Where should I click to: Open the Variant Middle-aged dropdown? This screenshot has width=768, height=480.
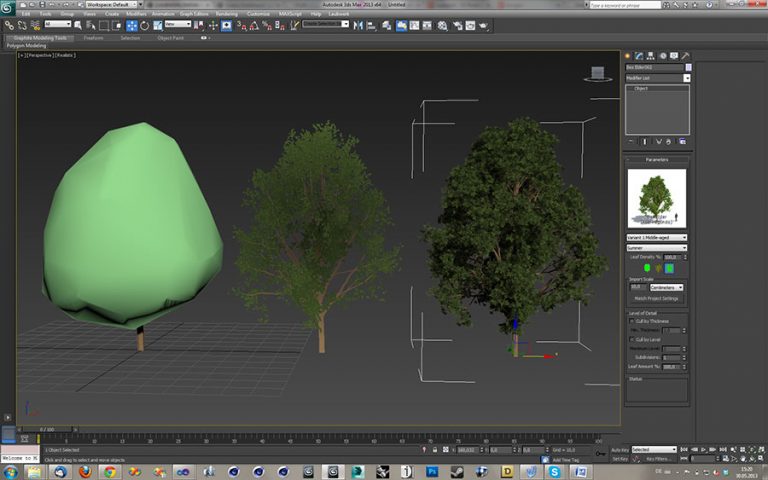657,237
